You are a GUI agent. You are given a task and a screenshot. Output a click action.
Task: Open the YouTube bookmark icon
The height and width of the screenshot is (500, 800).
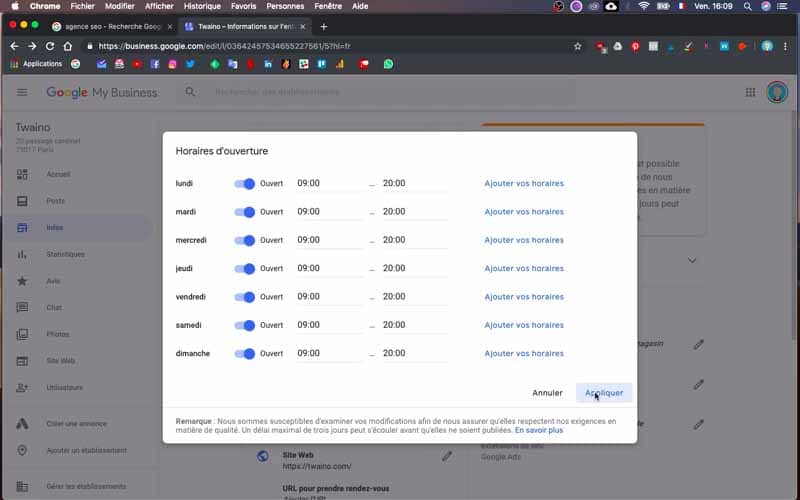coord(137,64)
